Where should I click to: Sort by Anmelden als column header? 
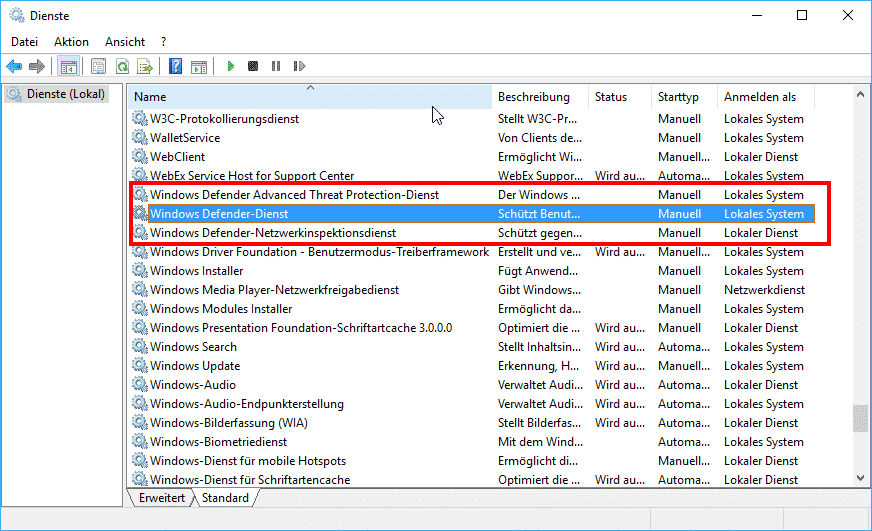766,97
